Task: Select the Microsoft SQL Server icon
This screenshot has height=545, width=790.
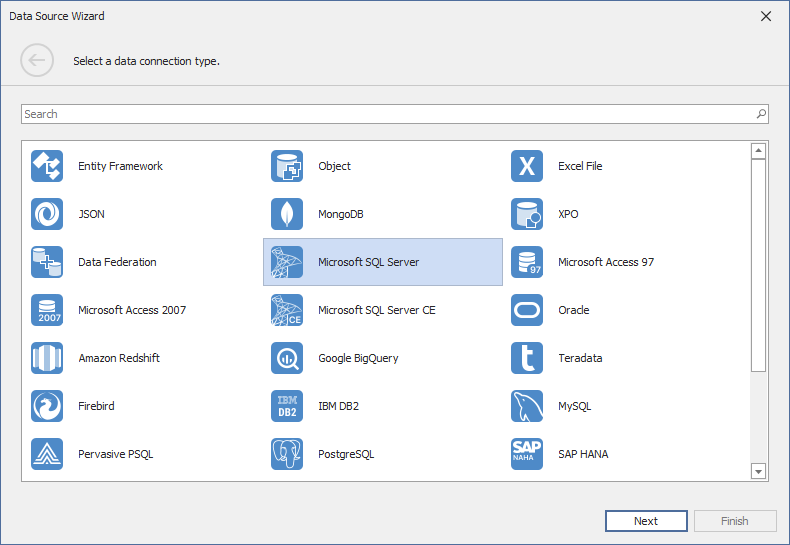Action: click(x=287, y=262)
